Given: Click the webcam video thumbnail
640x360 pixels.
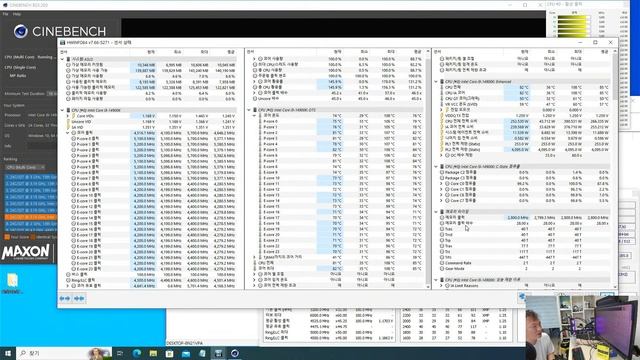Looking at the screenshot, I should (582, 328).
